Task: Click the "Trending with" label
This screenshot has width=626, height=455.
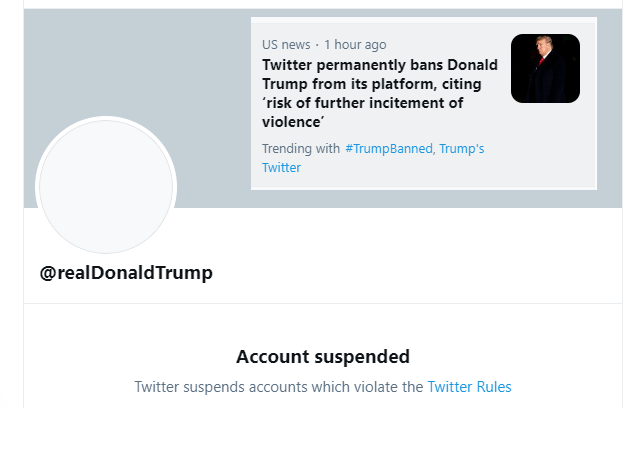Action: pyautogui.click(x=300, y=149)
